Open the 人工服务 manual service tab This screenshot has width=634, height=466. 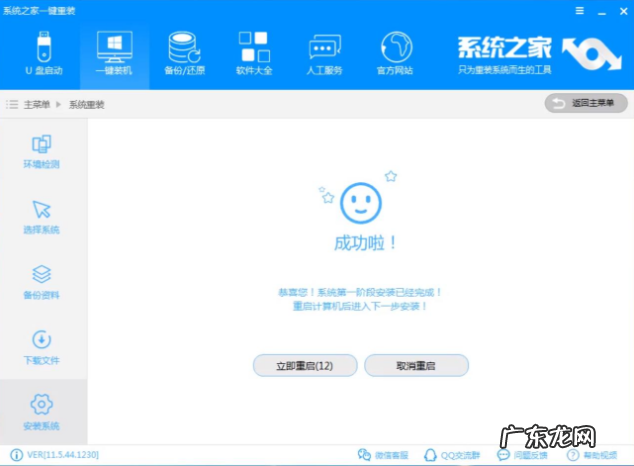coord(324,53)
